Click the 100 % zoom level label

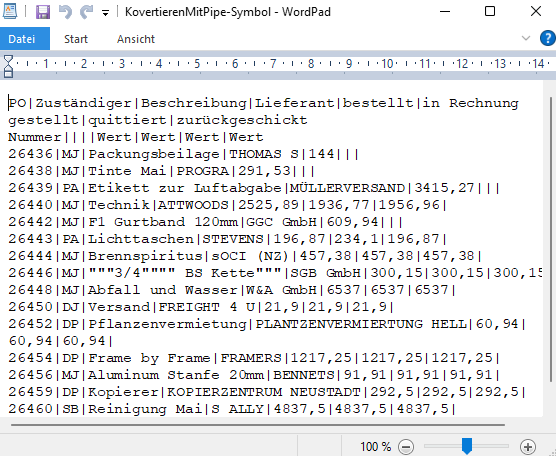point(376,446)
